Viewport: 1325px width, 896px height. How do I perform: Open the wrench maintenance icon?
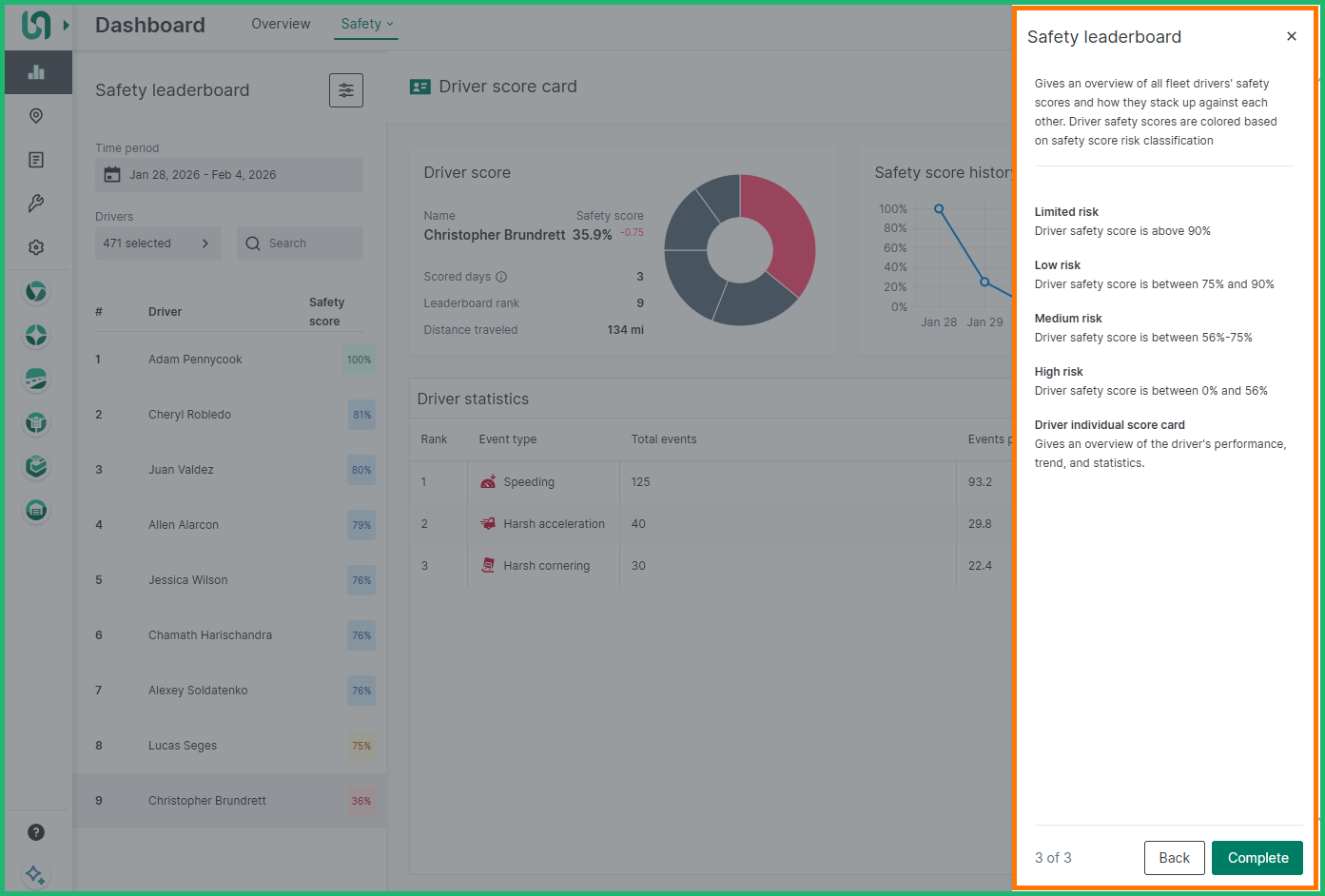point(36,204)
